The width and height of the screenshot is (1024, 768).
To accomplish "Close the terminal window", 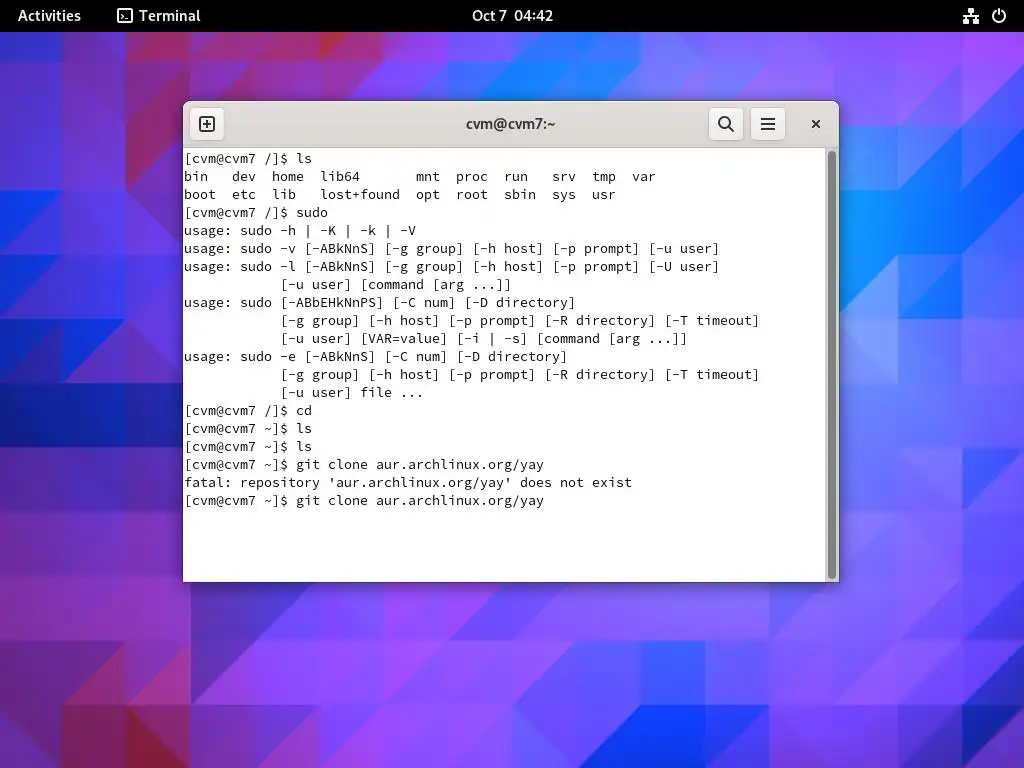I will 816,124.
